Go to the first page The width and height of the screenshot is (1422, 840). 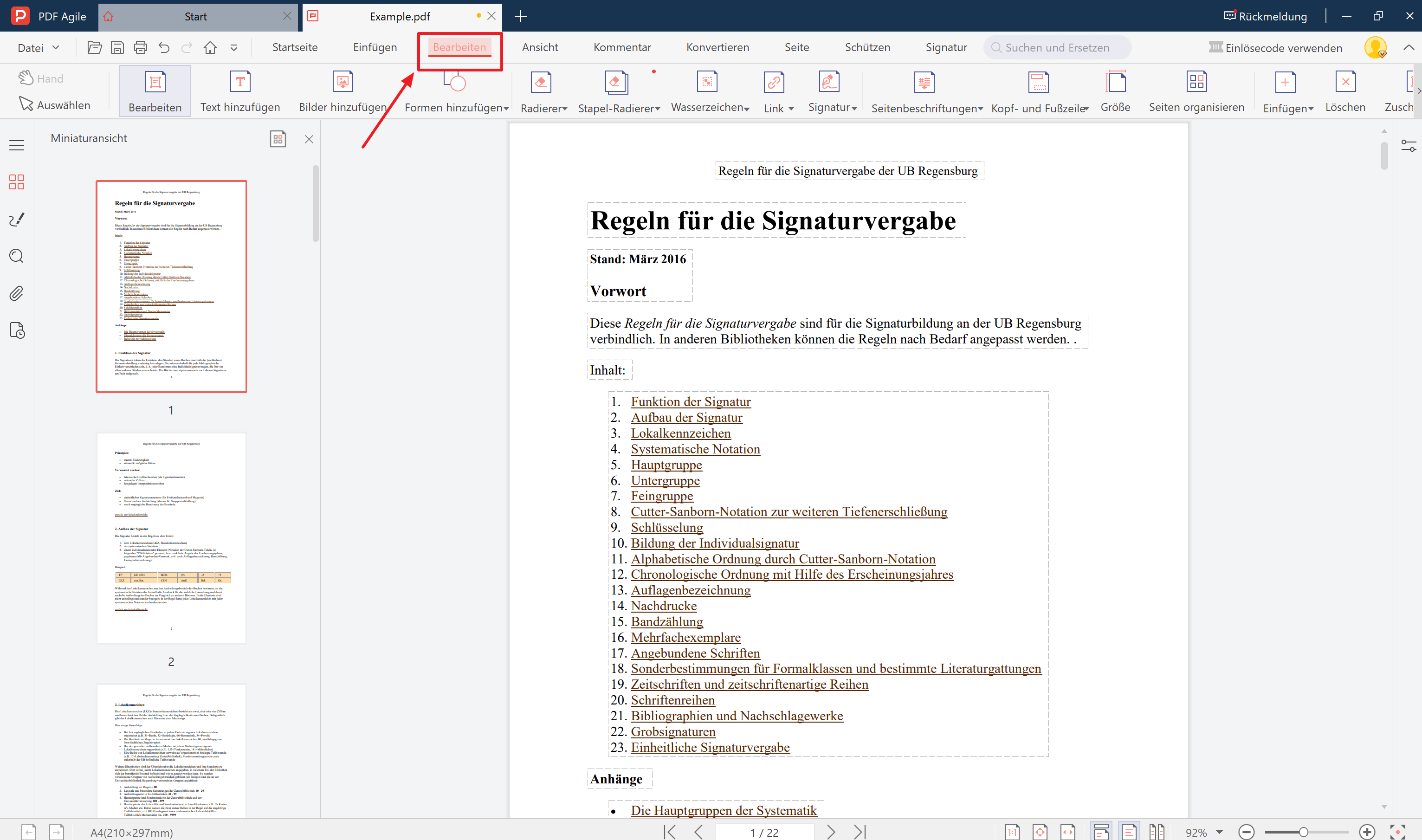(x=670, y=832)
